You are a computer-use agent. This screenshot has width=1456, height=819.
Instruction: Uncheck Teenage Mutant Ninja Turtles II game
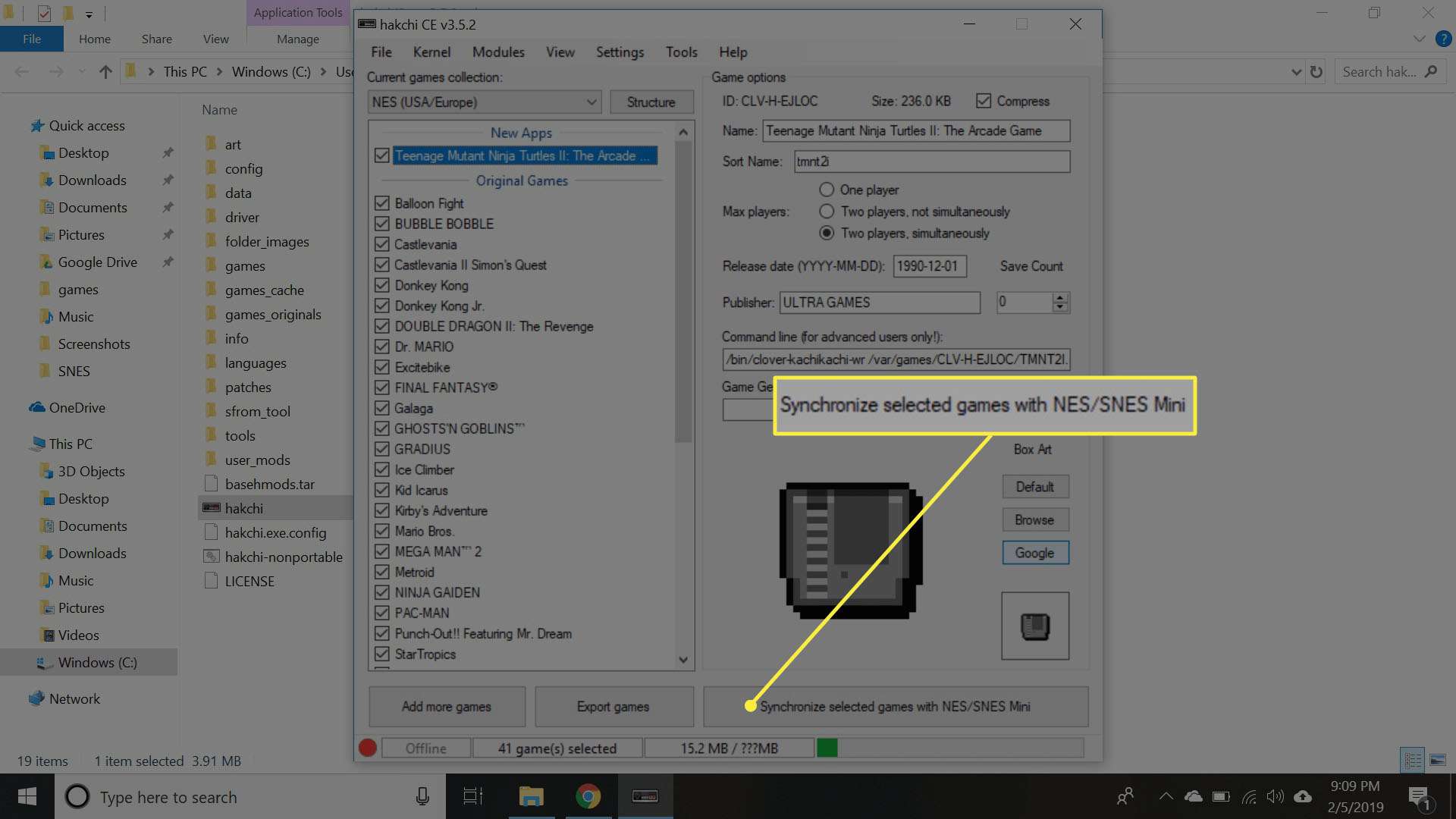pos(382,155)
